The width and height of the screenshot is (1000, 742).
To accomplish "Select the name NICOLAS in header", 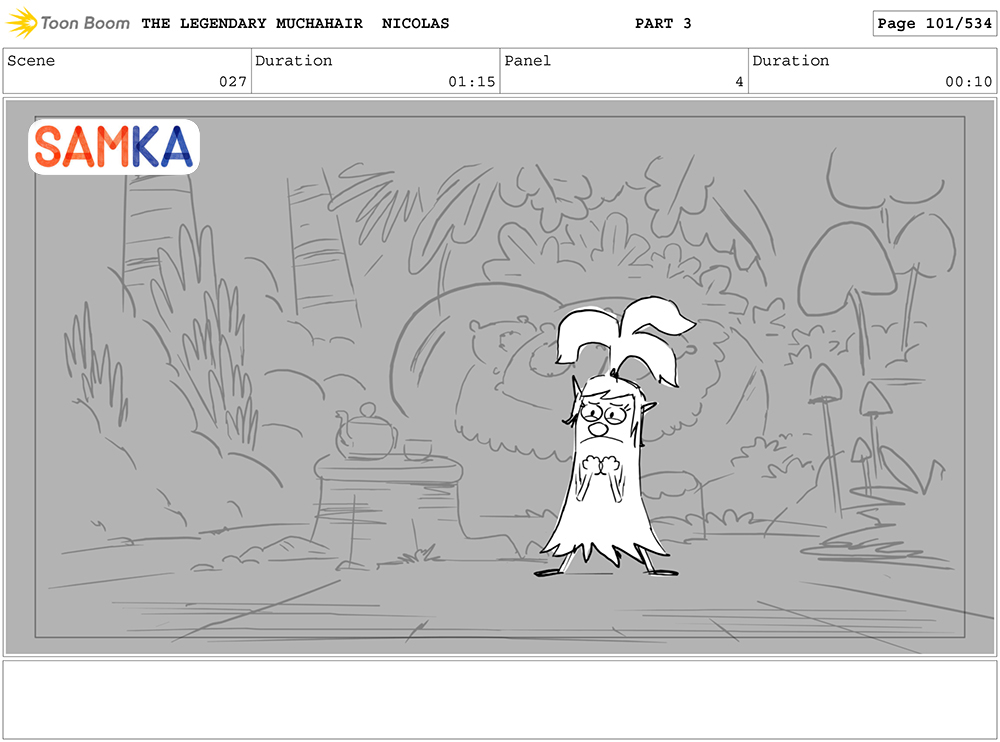I will [415, 24].
